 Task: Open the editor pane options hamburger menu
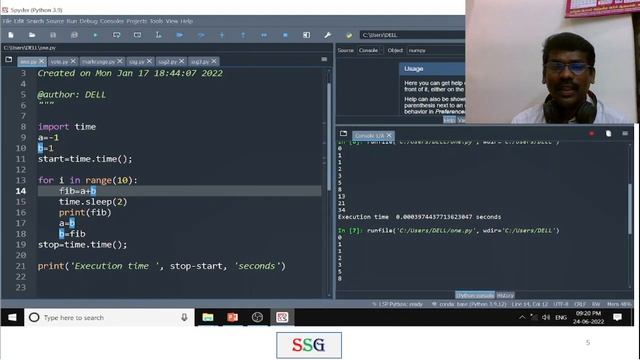point(324,60)
